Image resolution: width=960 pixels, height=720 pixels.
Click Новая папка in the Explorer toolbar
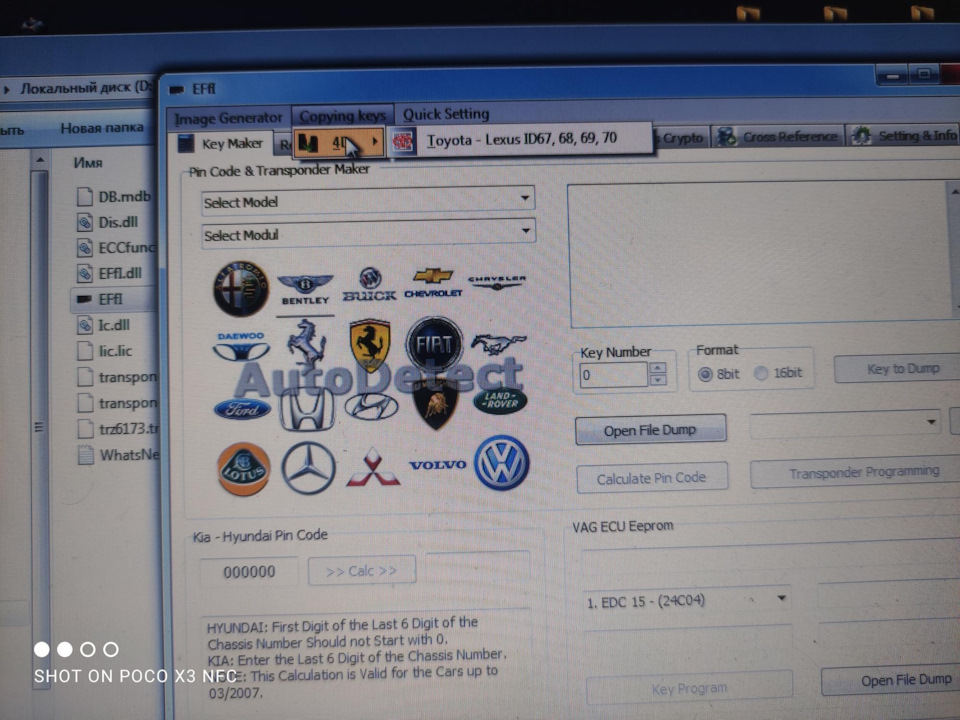[102, 128]
